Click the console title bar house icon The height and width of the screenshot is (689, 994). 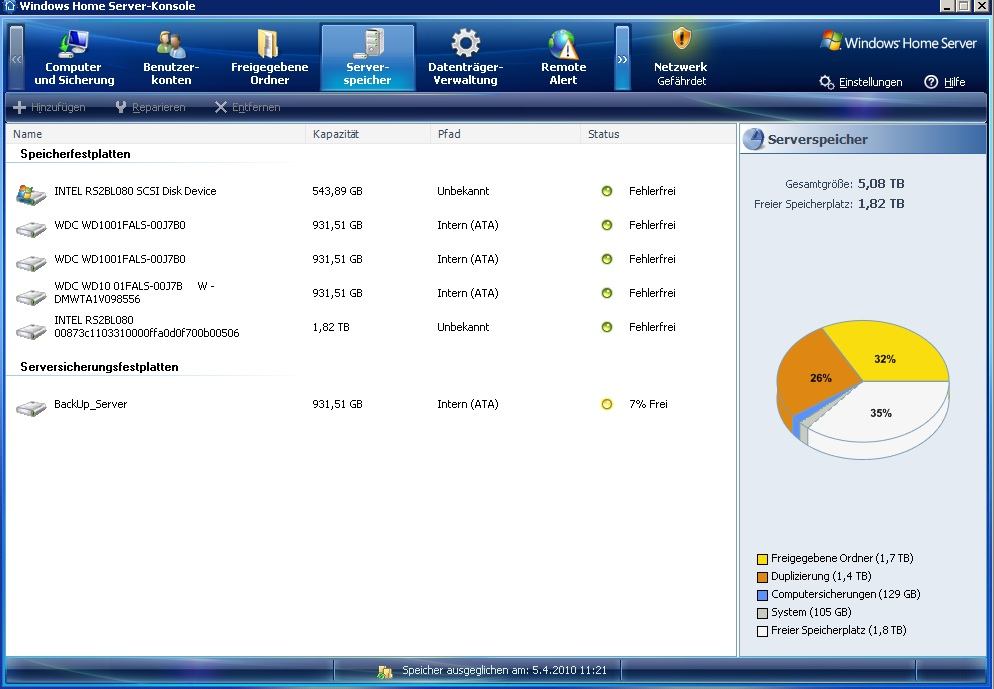point(9,6)
